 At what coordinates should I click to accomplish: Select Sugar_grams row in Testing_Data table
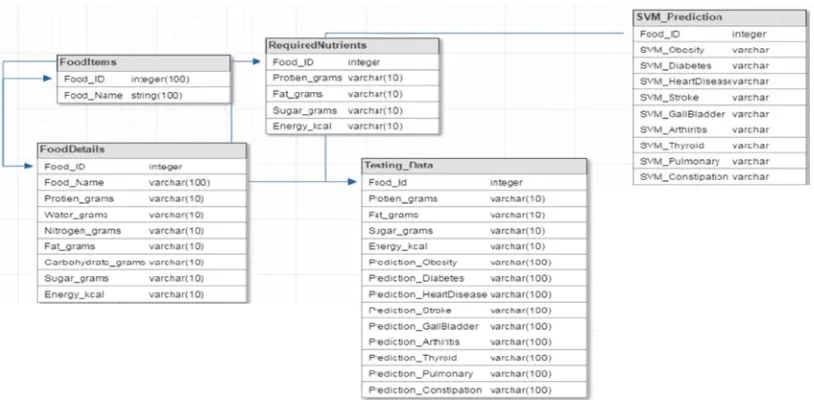point(474,230)
